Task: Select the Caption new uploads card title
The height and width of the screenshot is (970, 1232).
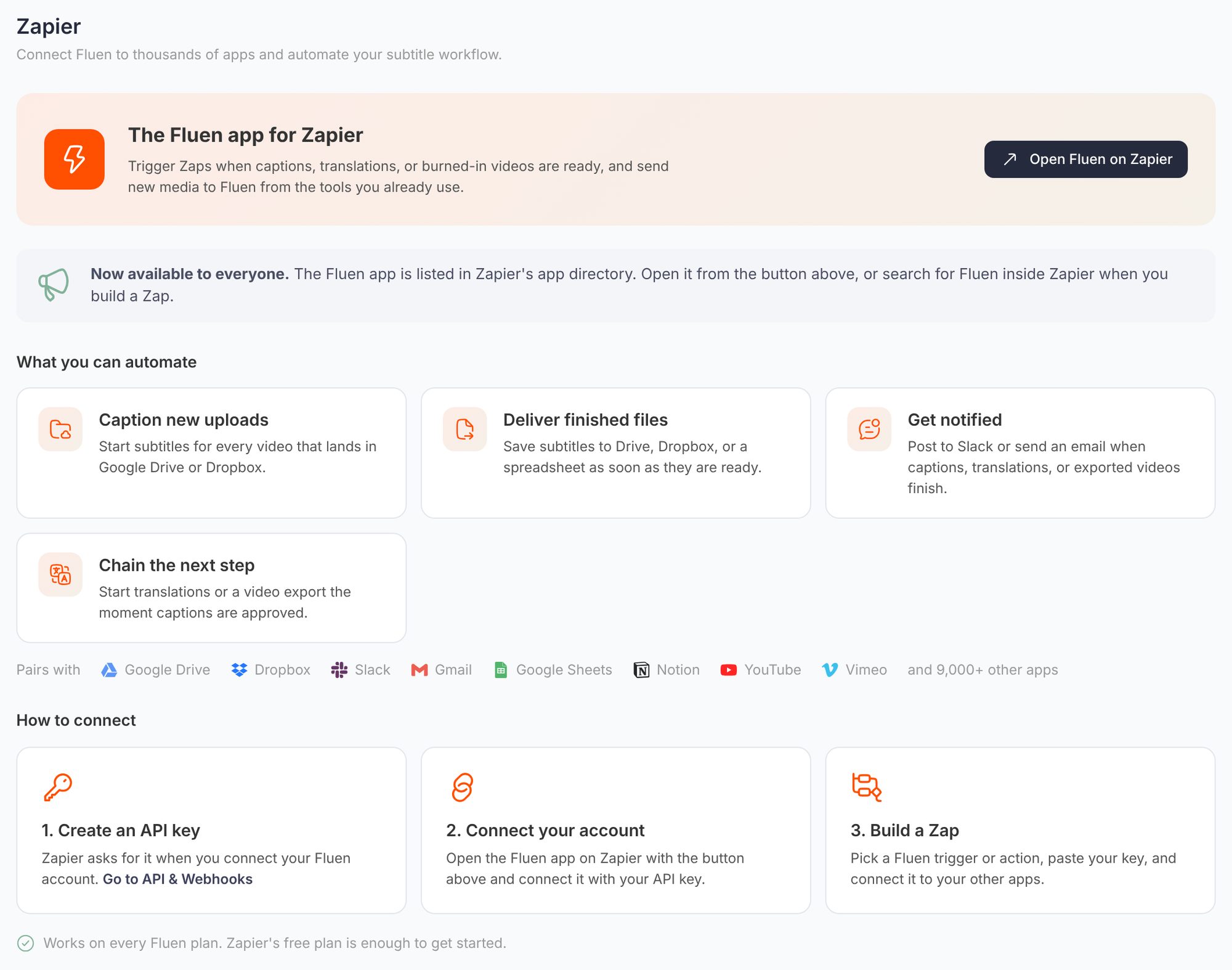Action: [184, 420]
